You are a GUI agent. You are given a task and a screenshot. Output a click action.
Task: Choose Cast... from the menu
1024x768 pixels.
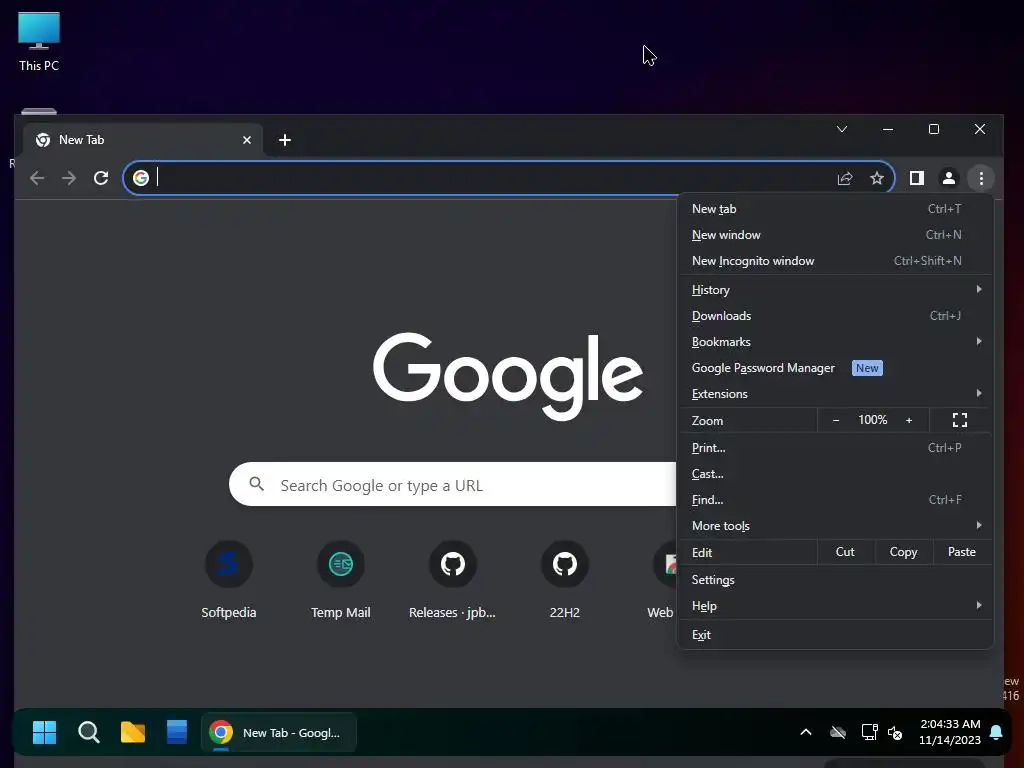click(x=835, y=474)
